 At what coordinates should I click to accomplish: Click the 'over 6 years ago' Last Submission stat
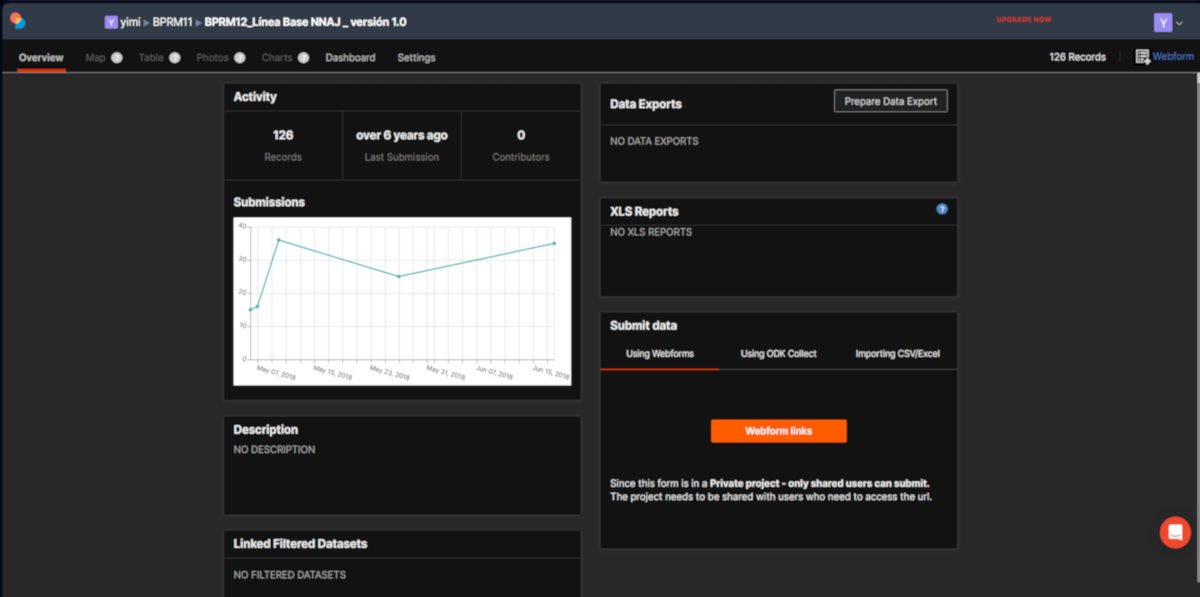coord(402,145)
